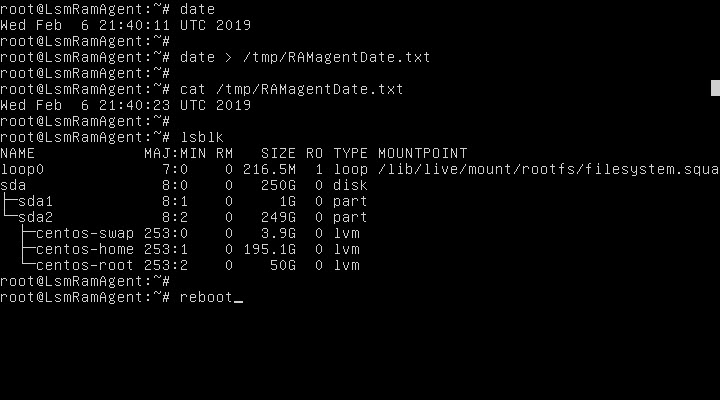Click the text cursor after reboot command
The width and height of the screenshot is (720, 400).
tap(238, 298)
